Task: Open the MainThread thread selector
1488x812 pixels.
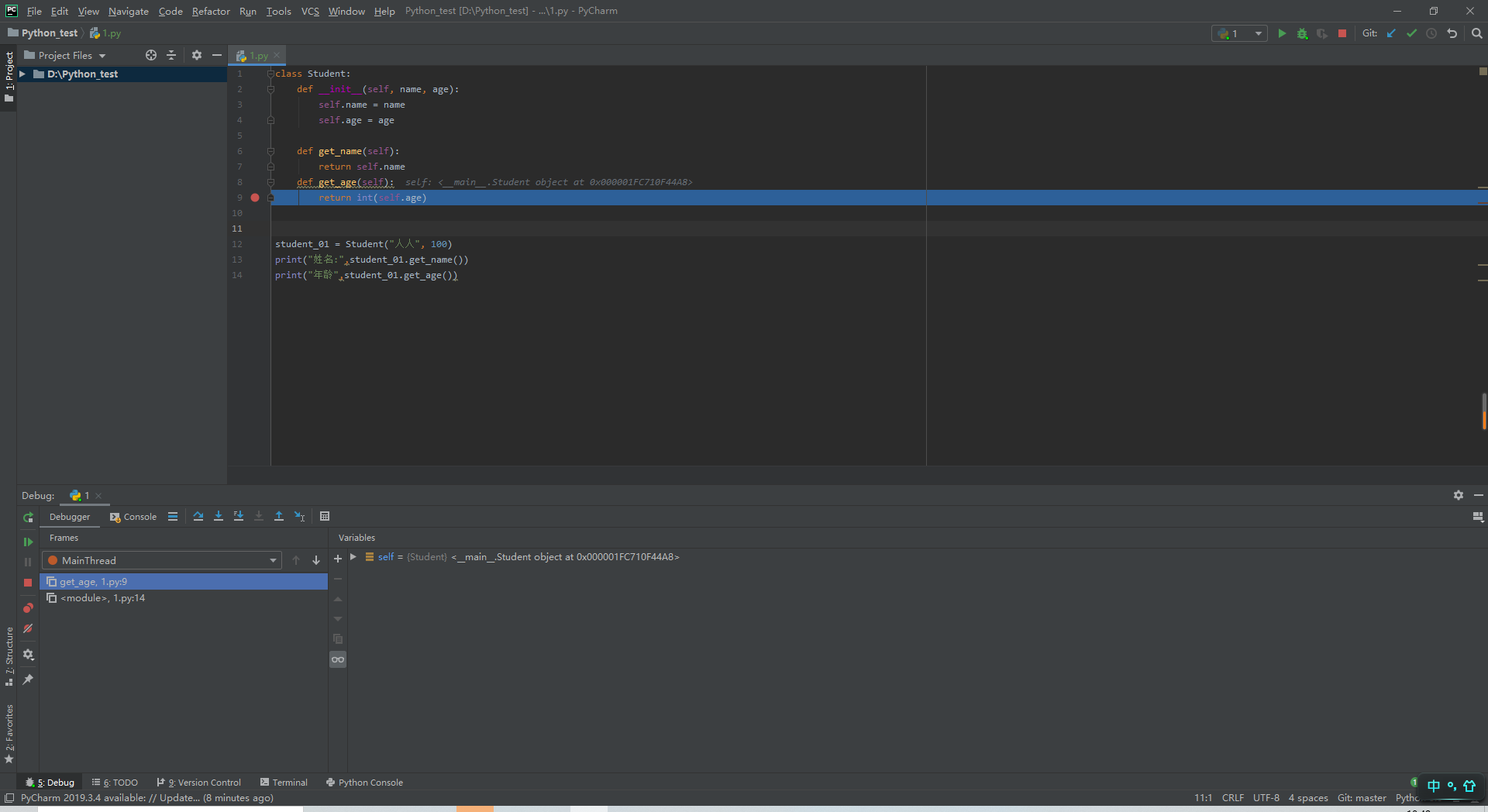Action: pyautogui.click(x=161, y=560)
